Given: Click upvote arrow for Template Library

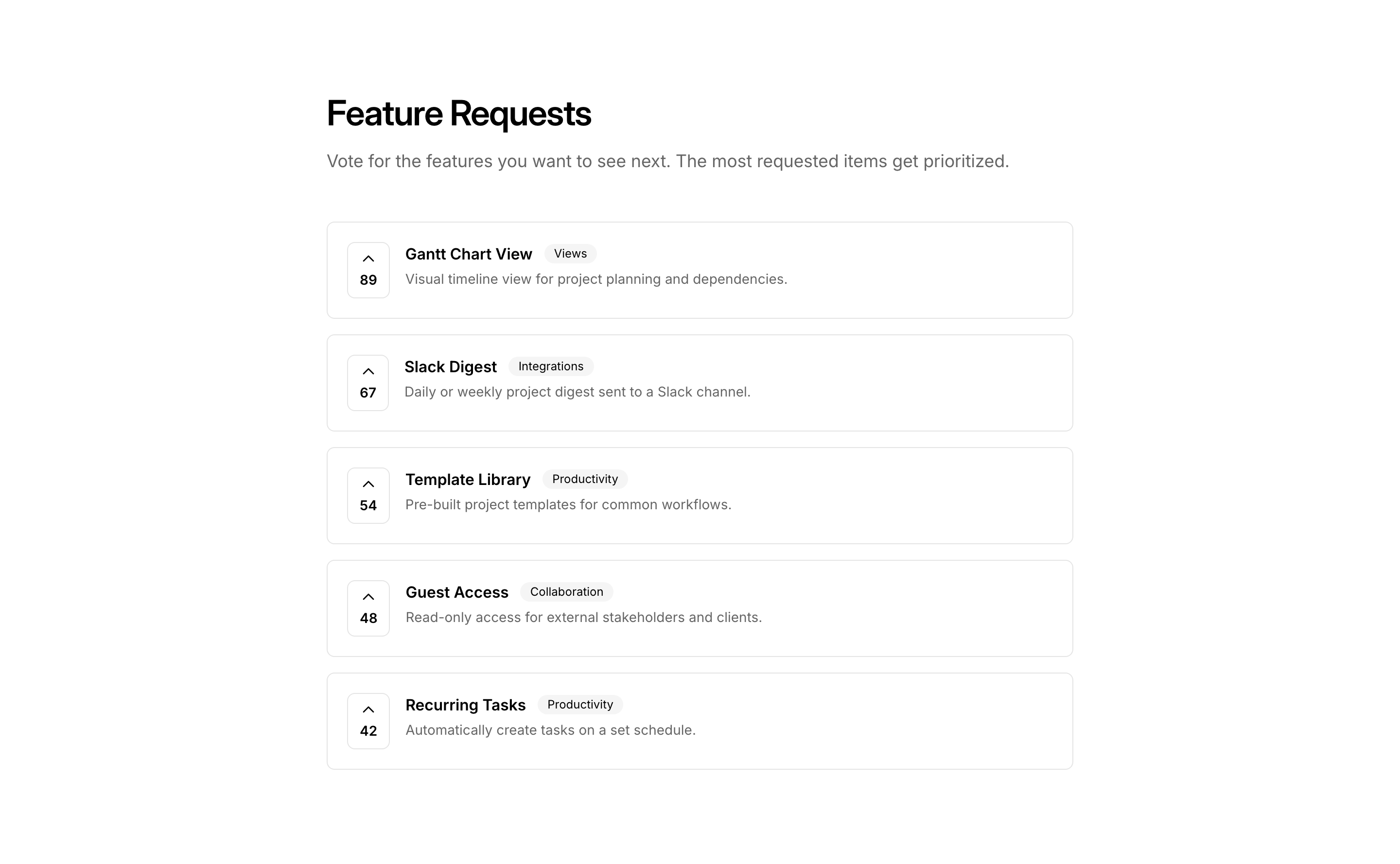Looking at the screenshot, I should 368,484.
